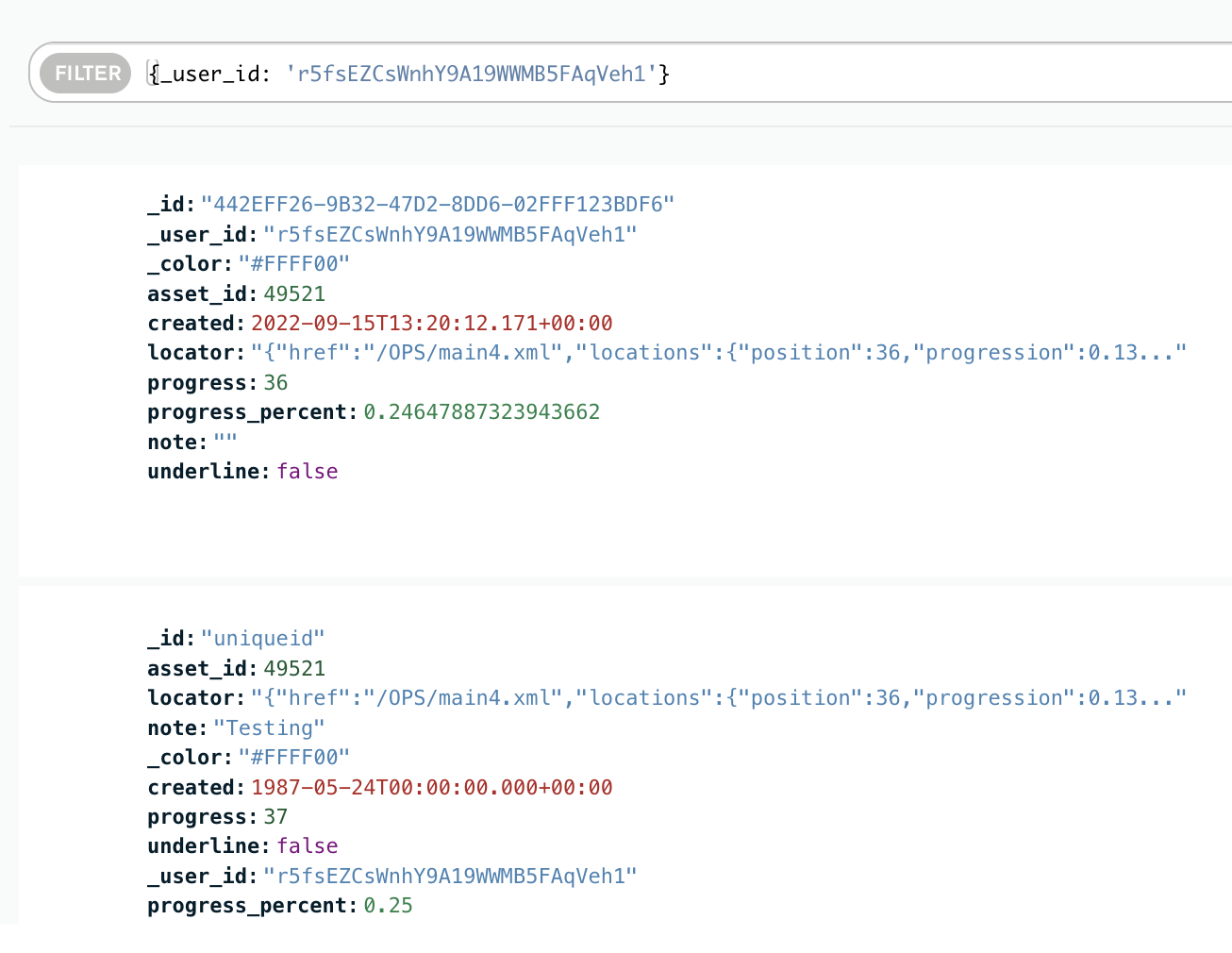The height and width of the screenshot is (953, 1232).
Task: Select the progress_percent value 0.25
Action: [388, 906]
